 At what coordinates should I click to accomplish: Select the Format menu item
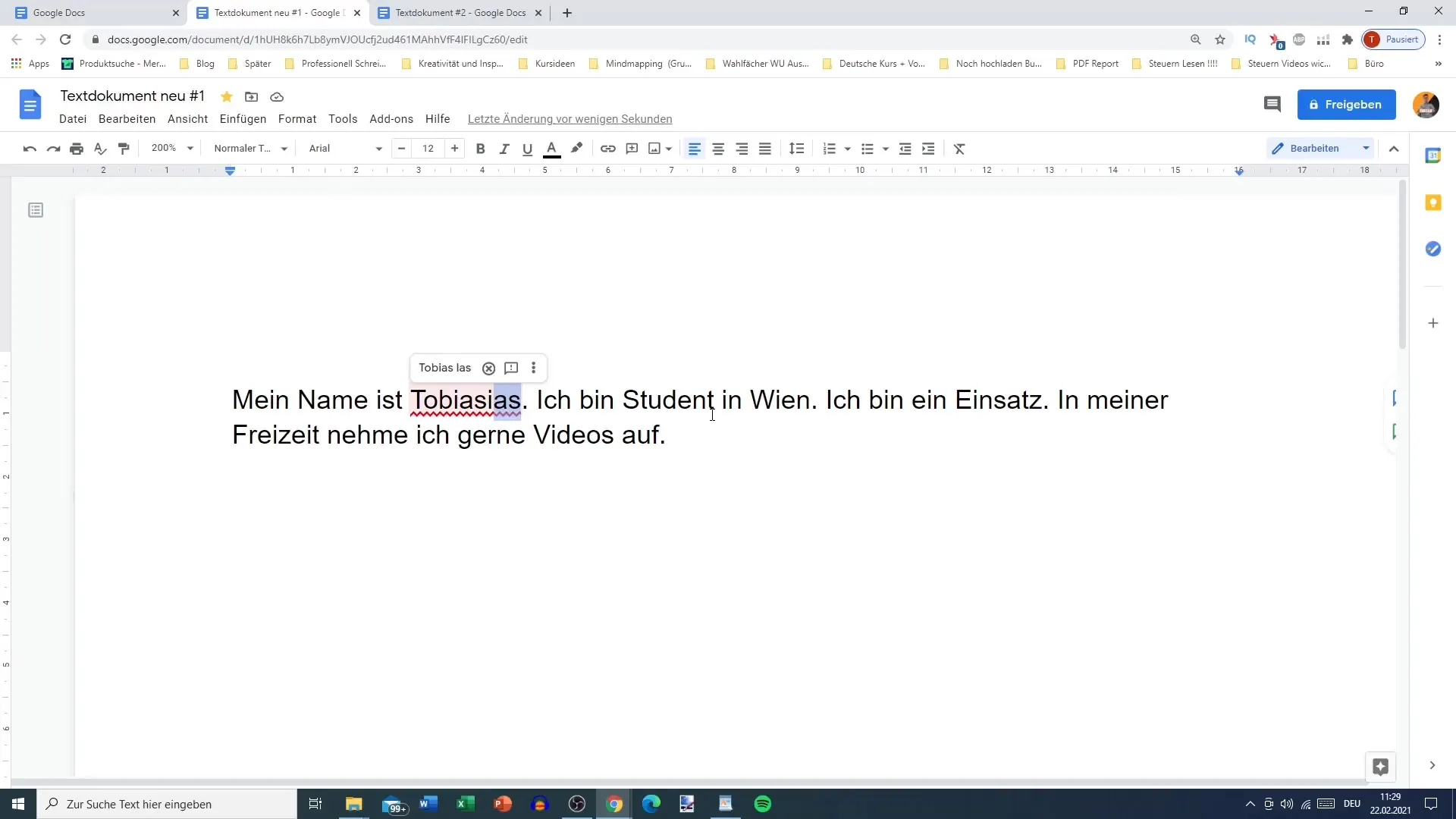(x=297, y=119)
